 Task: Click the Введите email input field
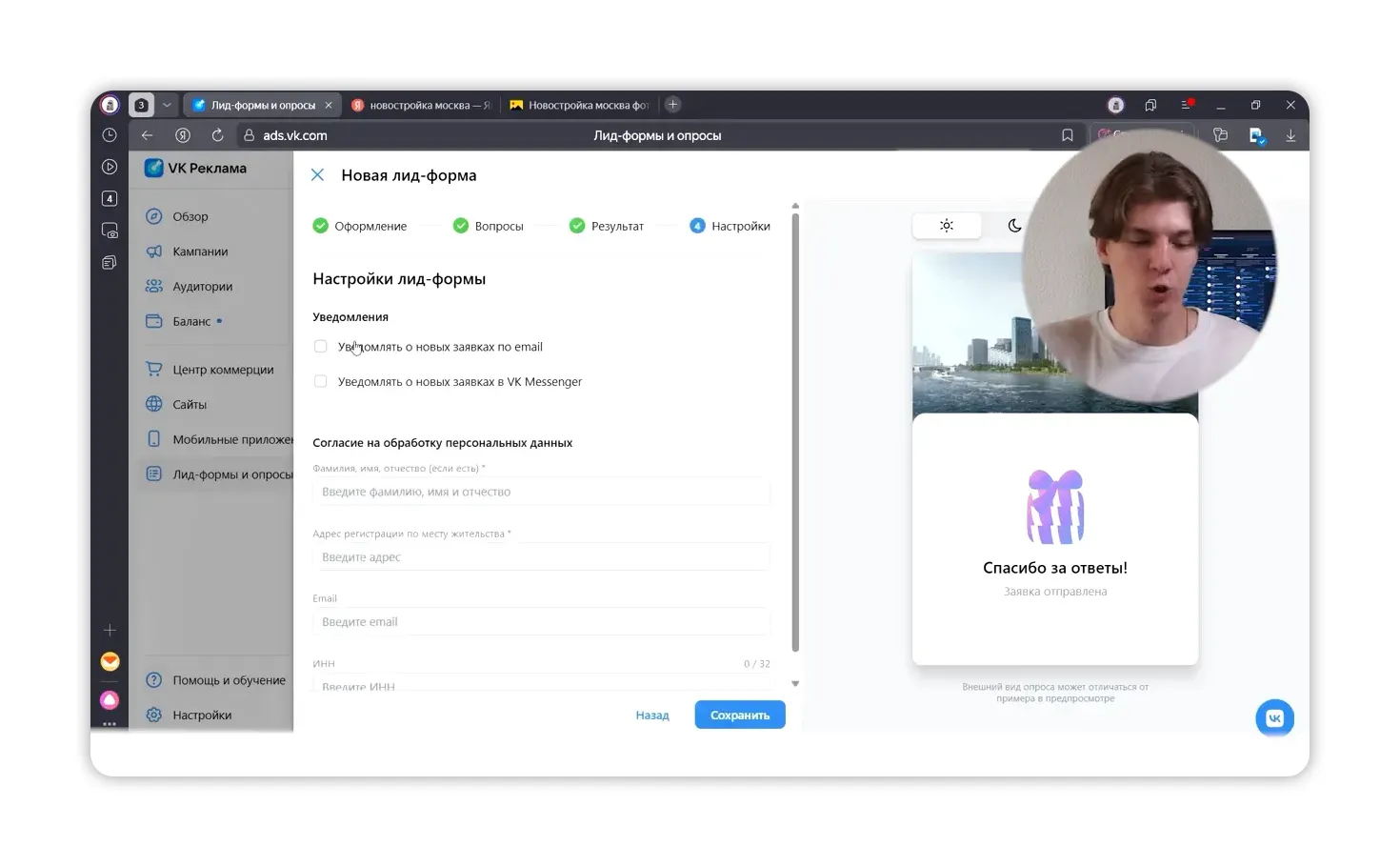[x=540, y=622]
